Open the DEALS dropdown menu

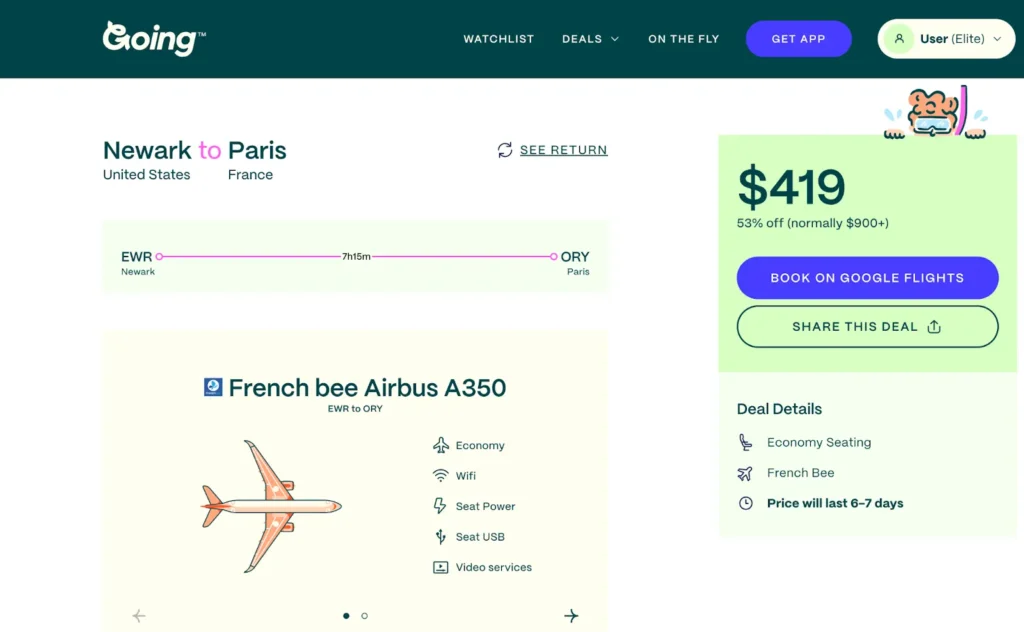pyautogui.click(x=590, y=39)
